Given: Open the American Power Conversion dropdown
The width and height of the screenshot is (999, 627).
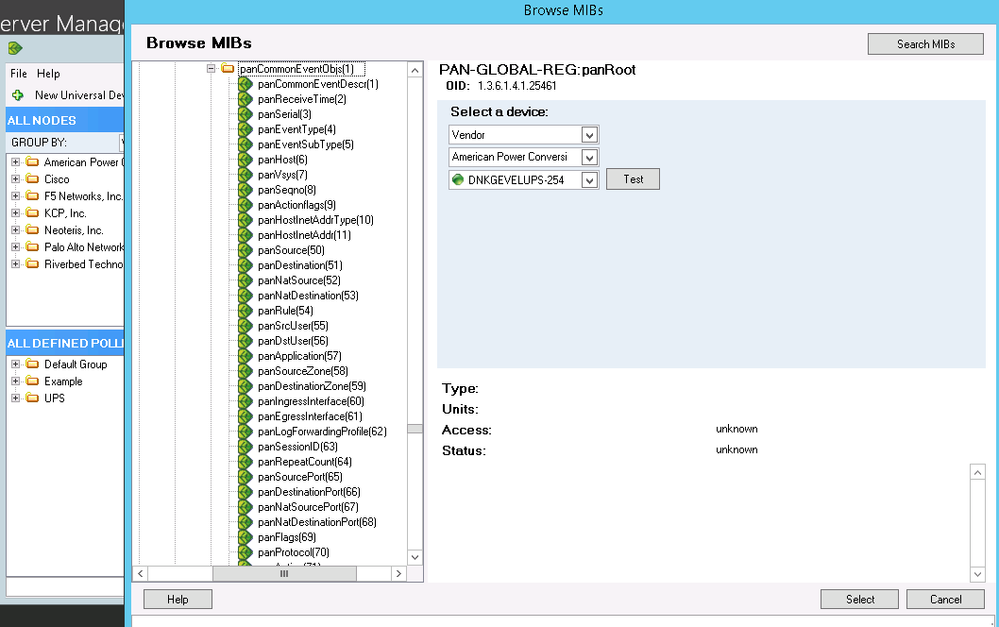Looking at the screenshot, I should click(589, 158).
